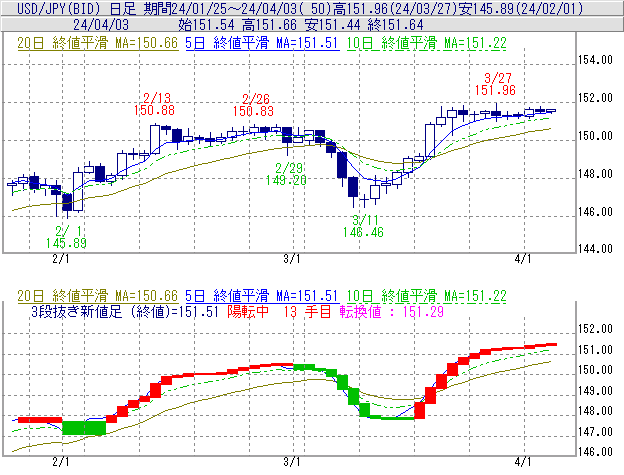
Task: Click the 154.00 axis label of upper chart
Action: click(595, 60)
